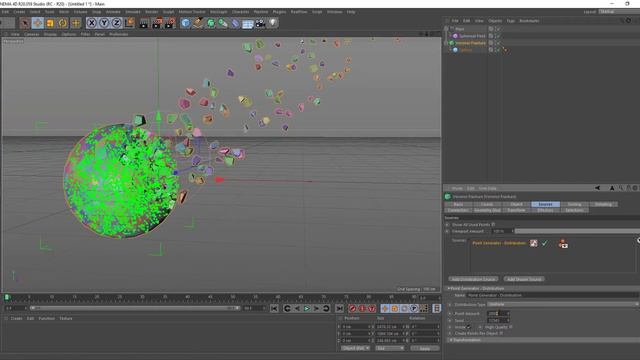640x360 pixels.
Task: Render to Picture Viewer icon
Action: coord(157,23)
